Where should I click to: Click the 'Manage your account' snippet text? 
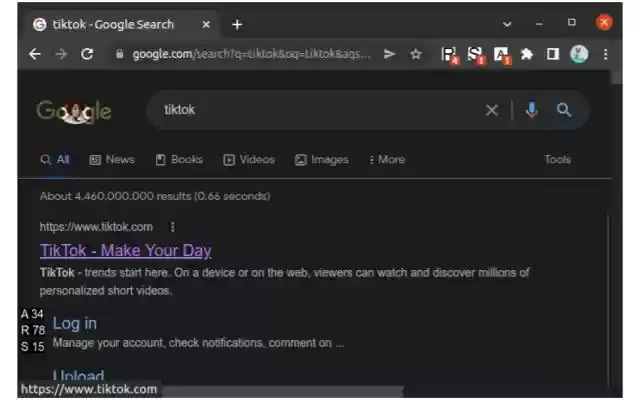(198, 343)
